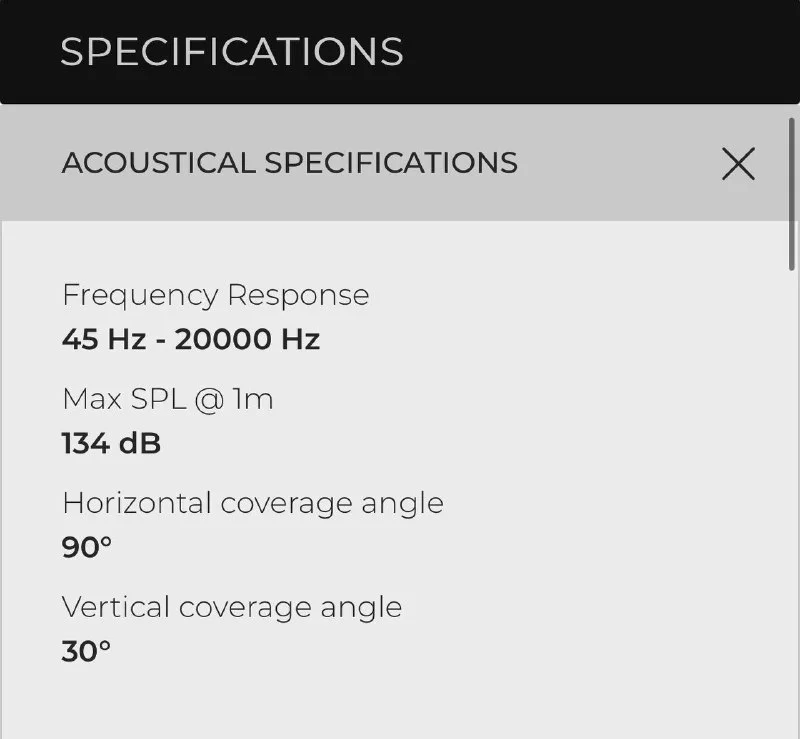Click the 20000 Hz upper frequency value
The image size is (800, 739).
[247, 339]
